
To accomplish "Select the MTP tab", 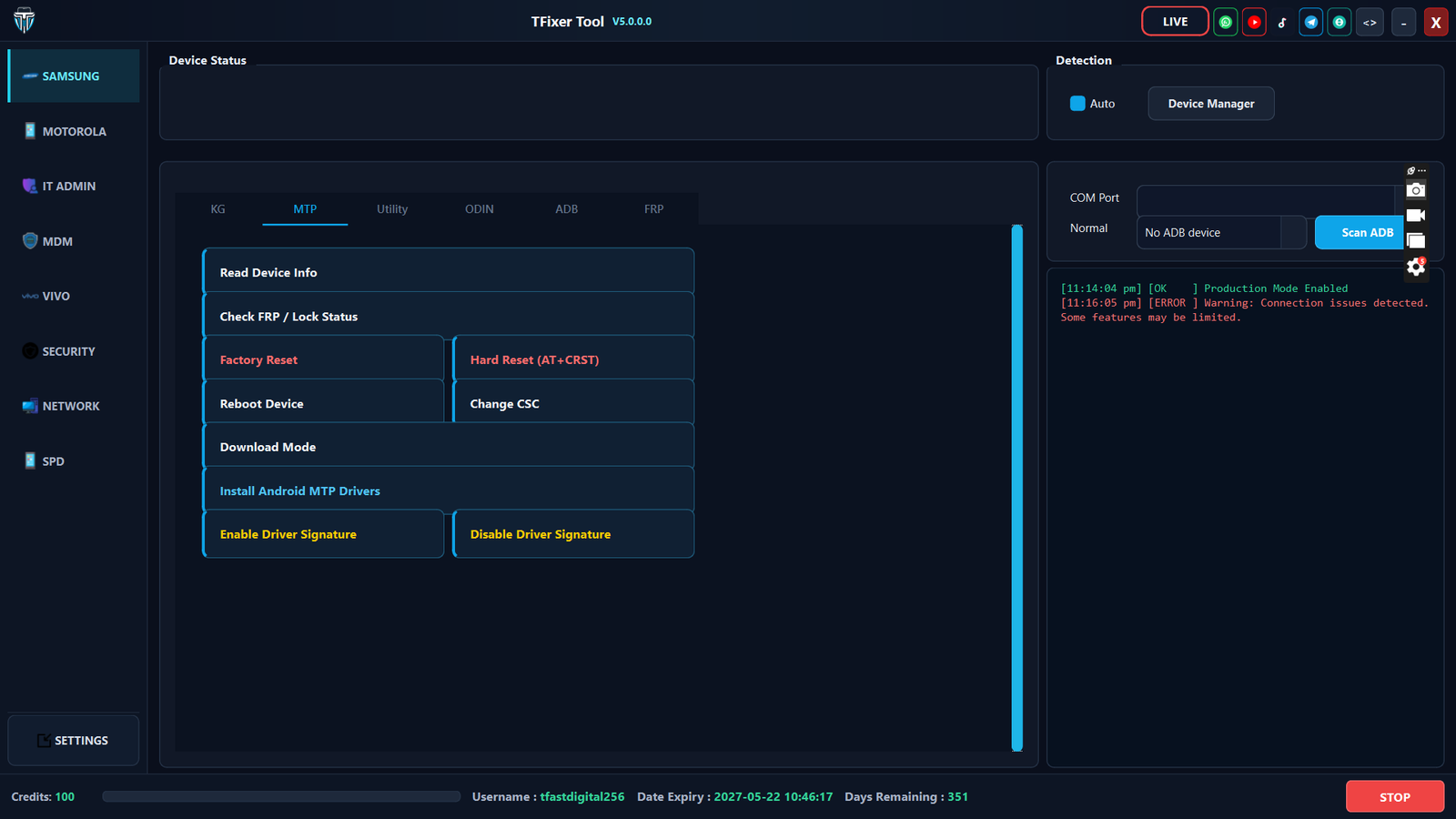I will (x=305, y=209).
